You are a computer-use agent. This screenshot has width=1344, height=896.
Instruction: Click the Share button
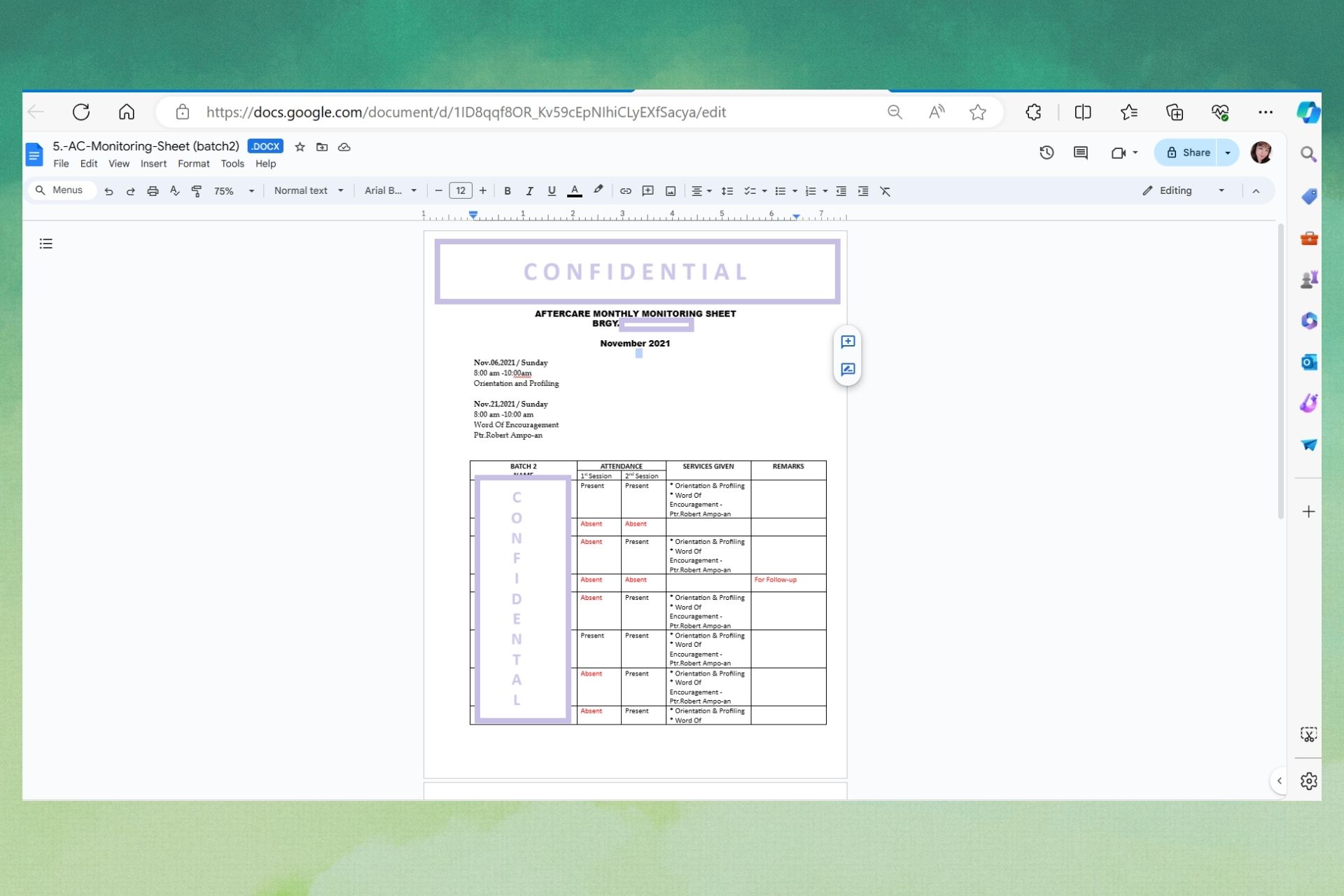coord(1188,153)
